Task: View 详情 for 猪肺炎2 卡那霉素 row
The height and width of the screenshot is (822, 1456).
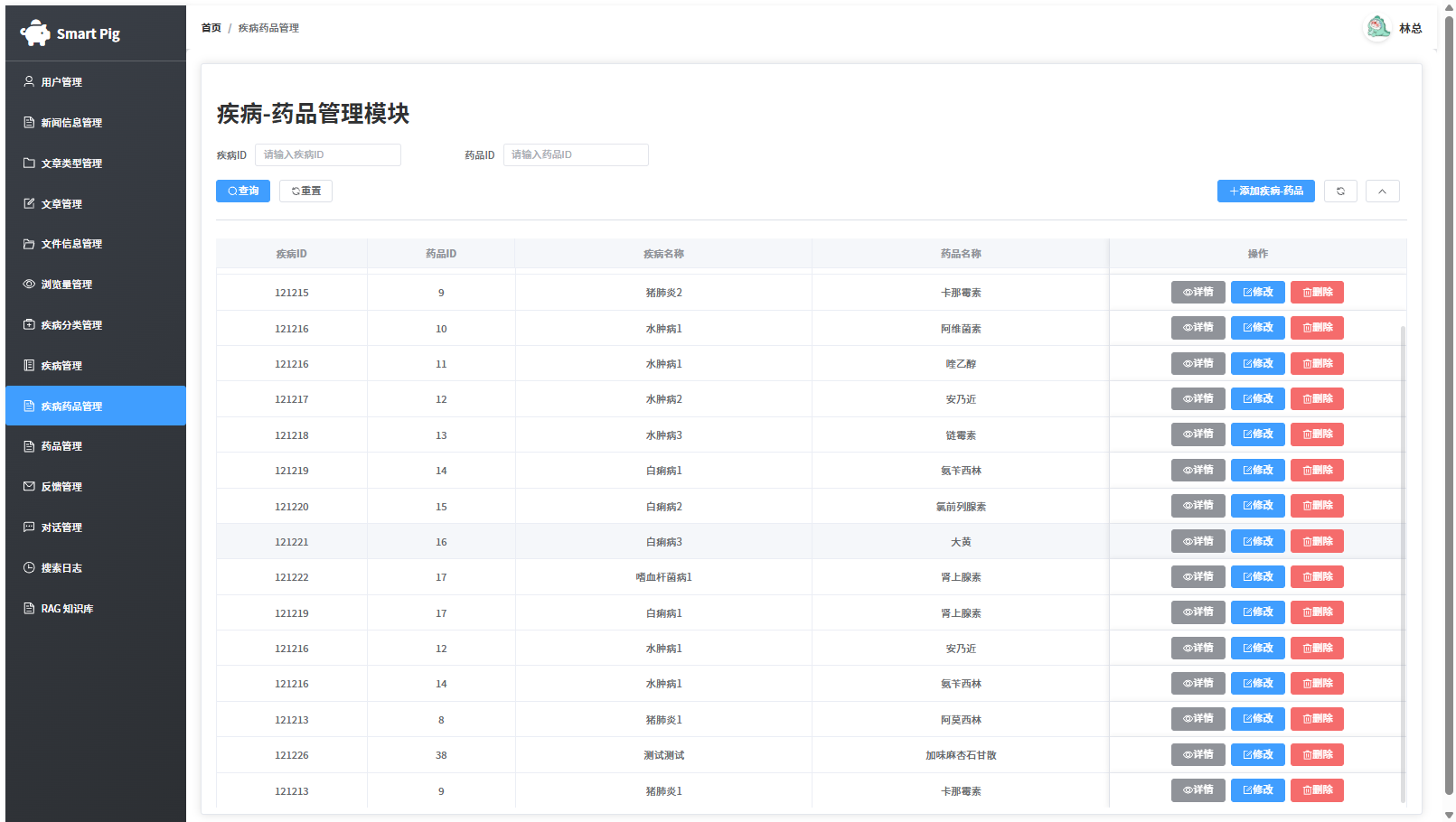Action: (1198, 292)
